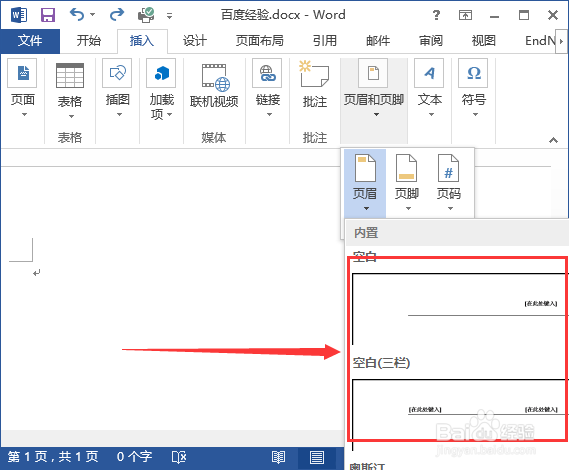Insert a 批注 comment
This screenshot has width=569, height=470.
point(315,85)
